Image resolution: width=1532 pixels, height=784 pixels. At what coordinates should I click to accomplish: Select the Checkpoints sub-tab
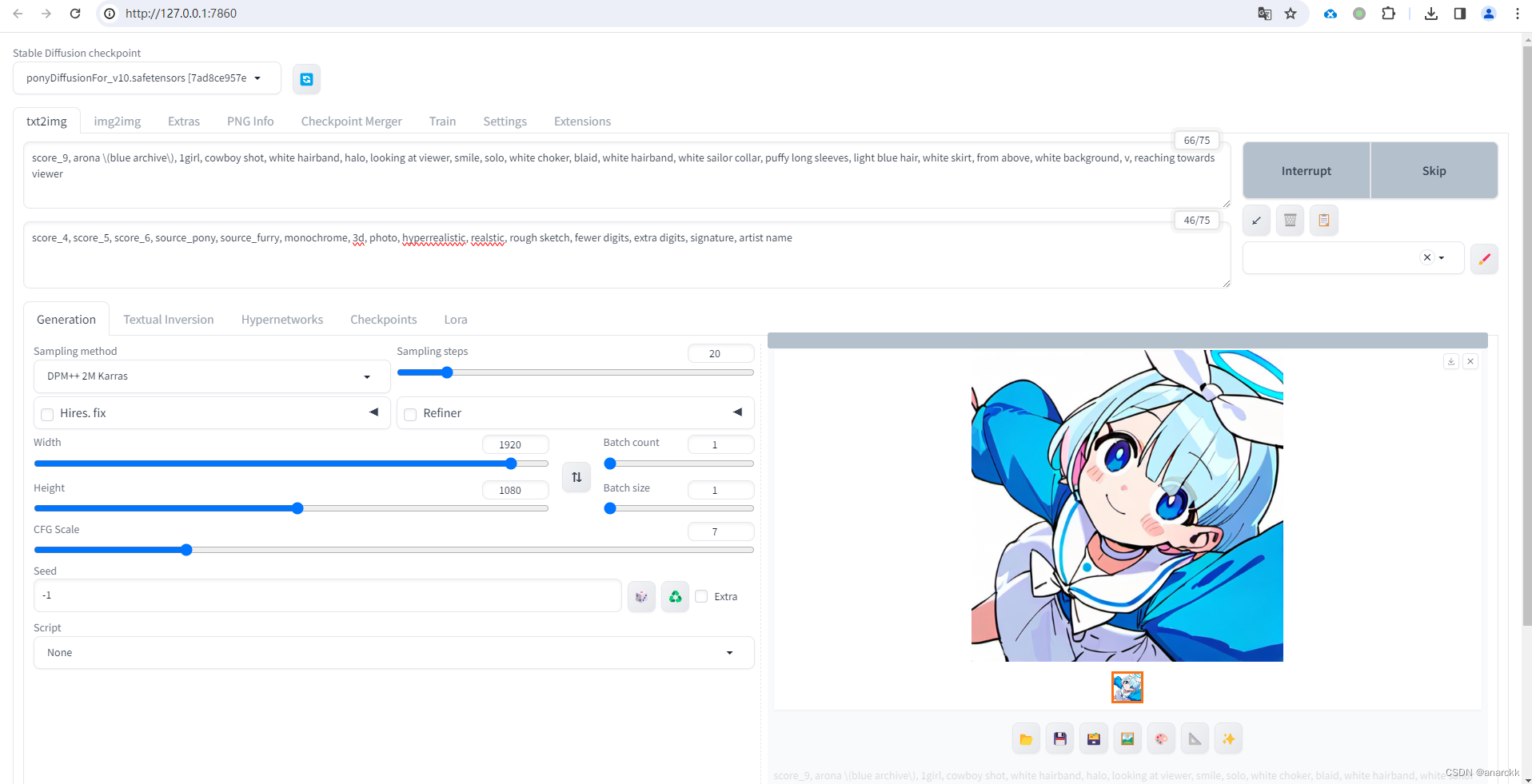click(384, 320)
